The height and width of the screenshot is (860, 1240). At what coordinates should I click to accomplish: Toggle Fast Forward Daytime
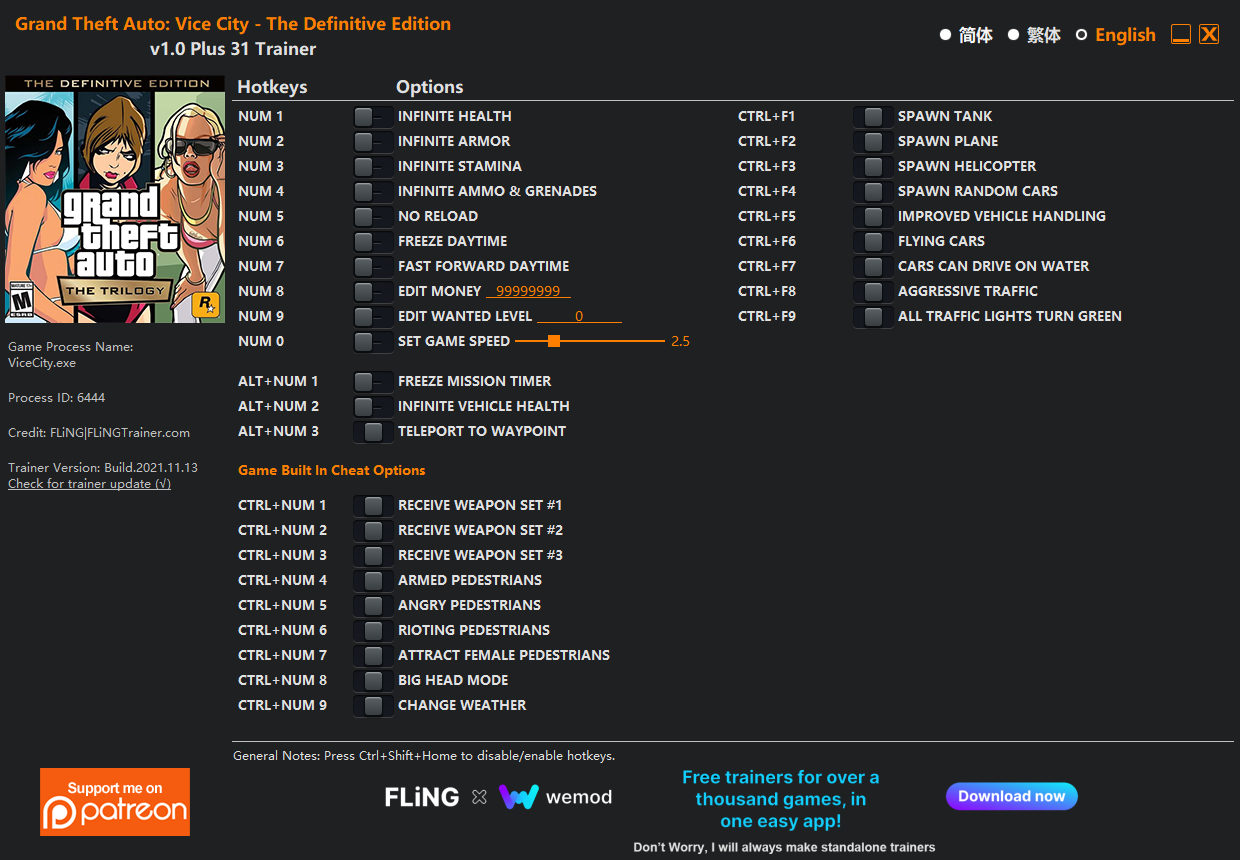click(373, 266)
